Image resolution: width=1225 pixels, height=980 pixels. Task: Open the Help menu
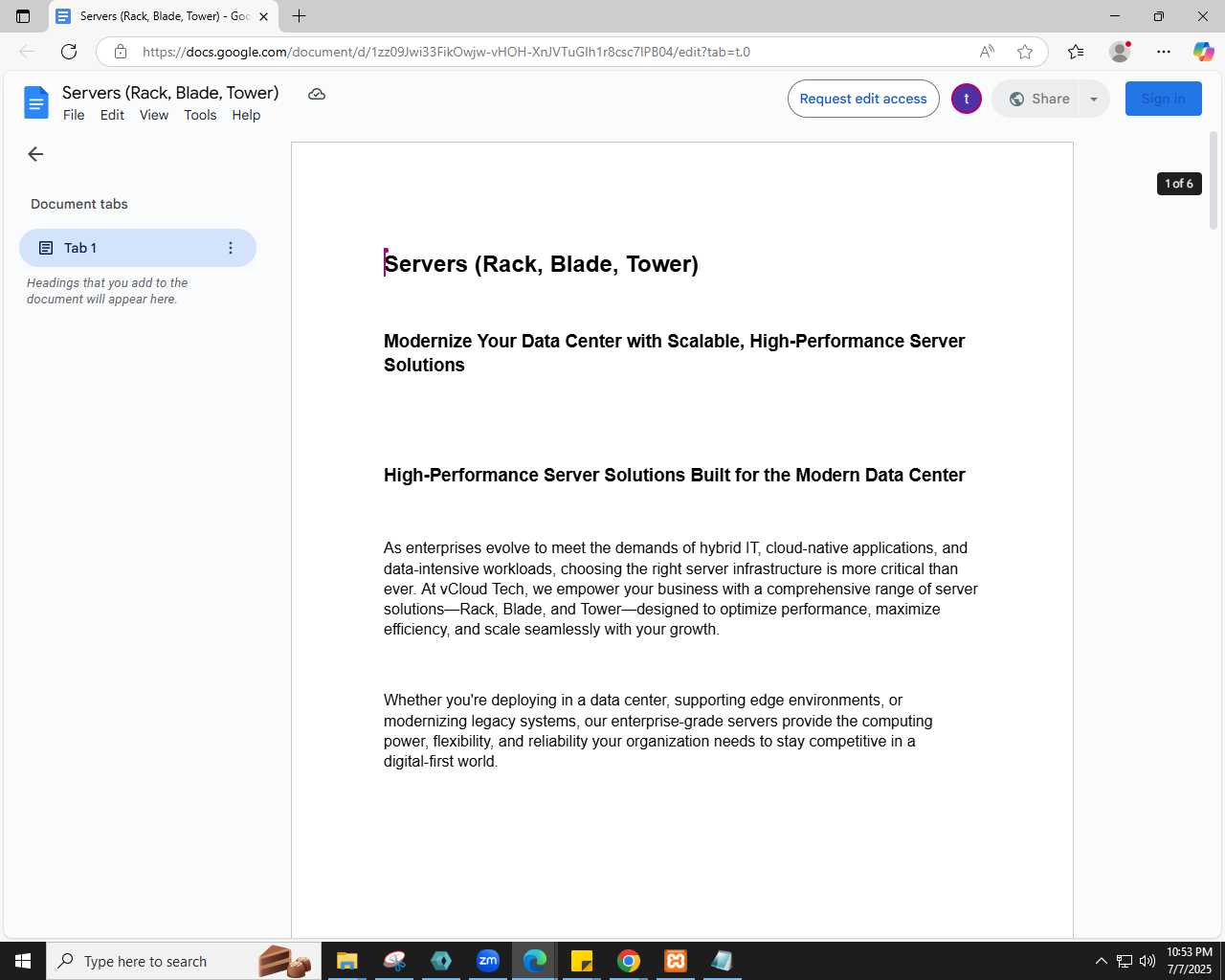point(246,115)
